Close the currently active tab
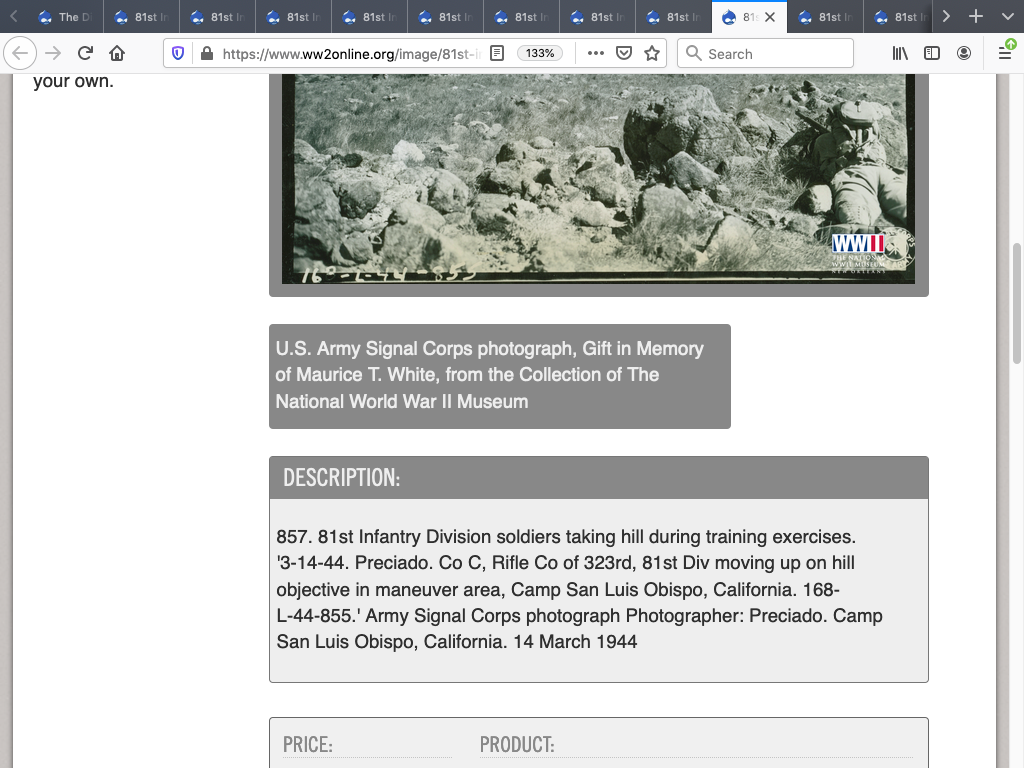The image size is (1024, 768). click(770, 17)
